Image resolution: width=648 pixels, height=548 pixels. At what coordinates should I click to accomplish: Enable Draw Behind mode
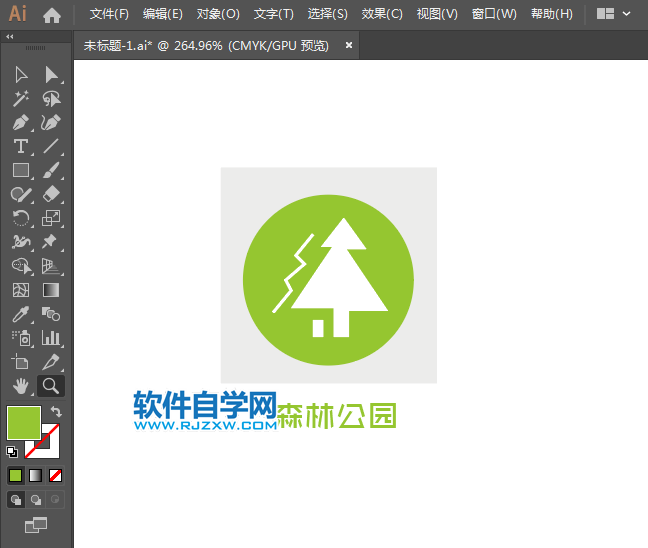point(36,500)
